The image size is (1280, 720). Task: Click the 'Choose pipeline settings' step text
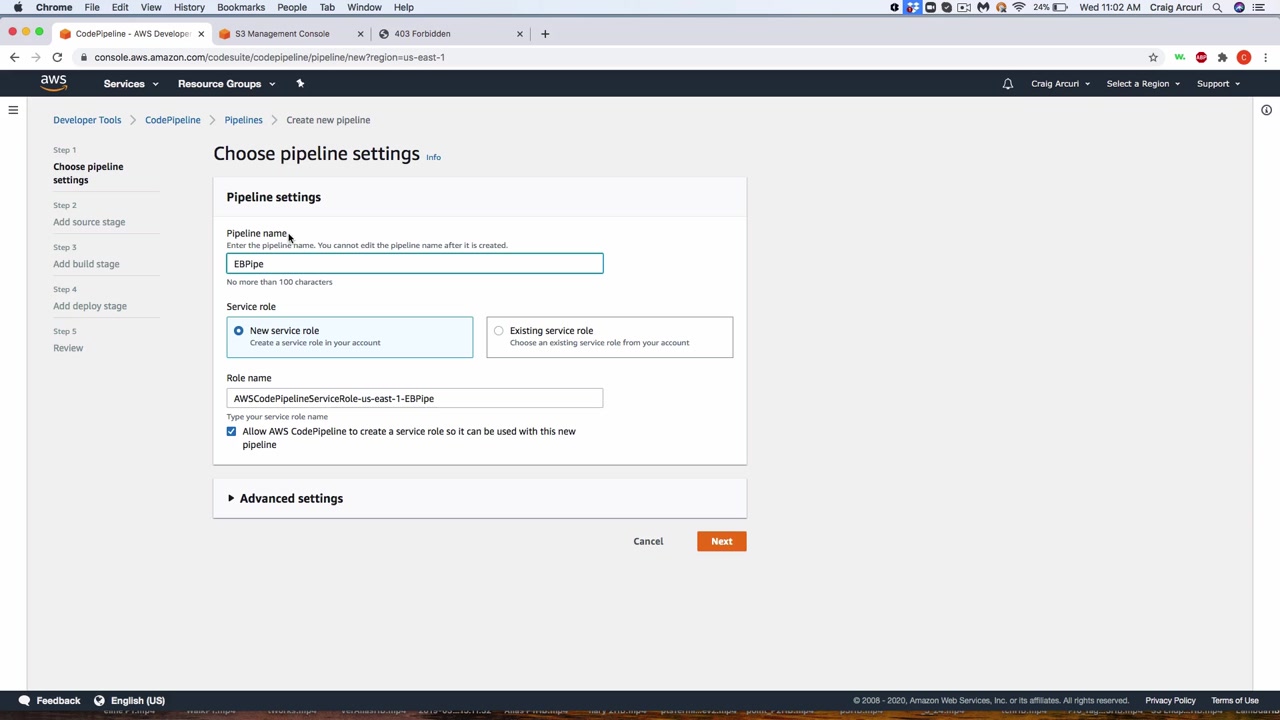point(88,173)
